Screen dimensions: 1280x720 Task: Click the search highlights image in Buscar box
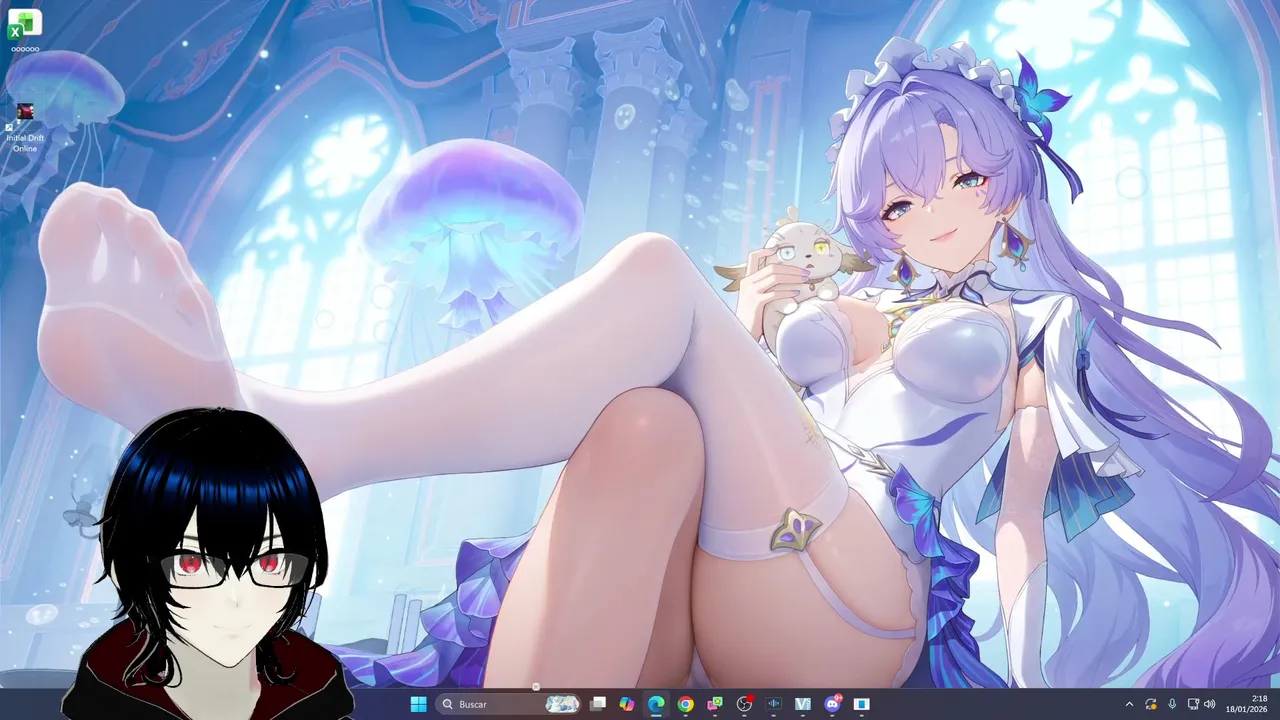(562, 704)
